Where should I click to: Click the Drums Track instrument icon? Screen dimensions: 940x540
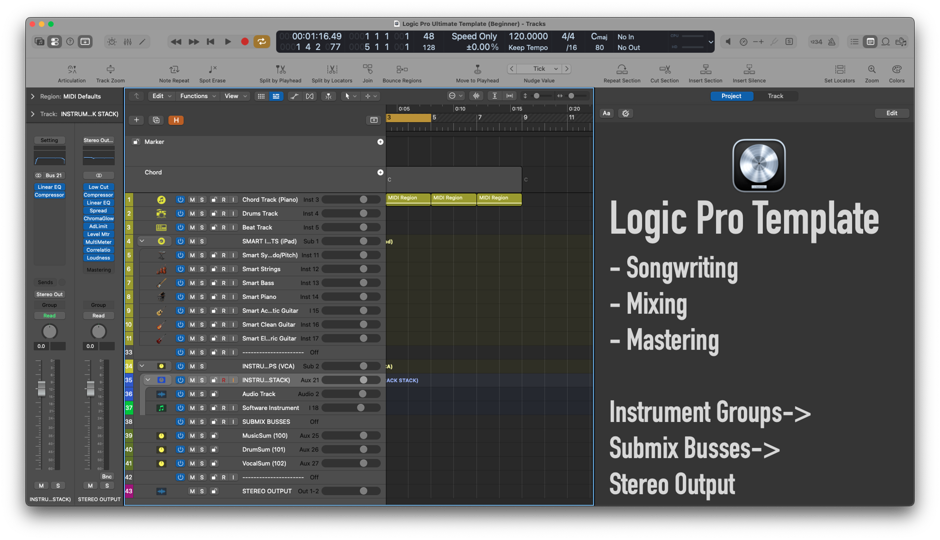pos(161,214)
